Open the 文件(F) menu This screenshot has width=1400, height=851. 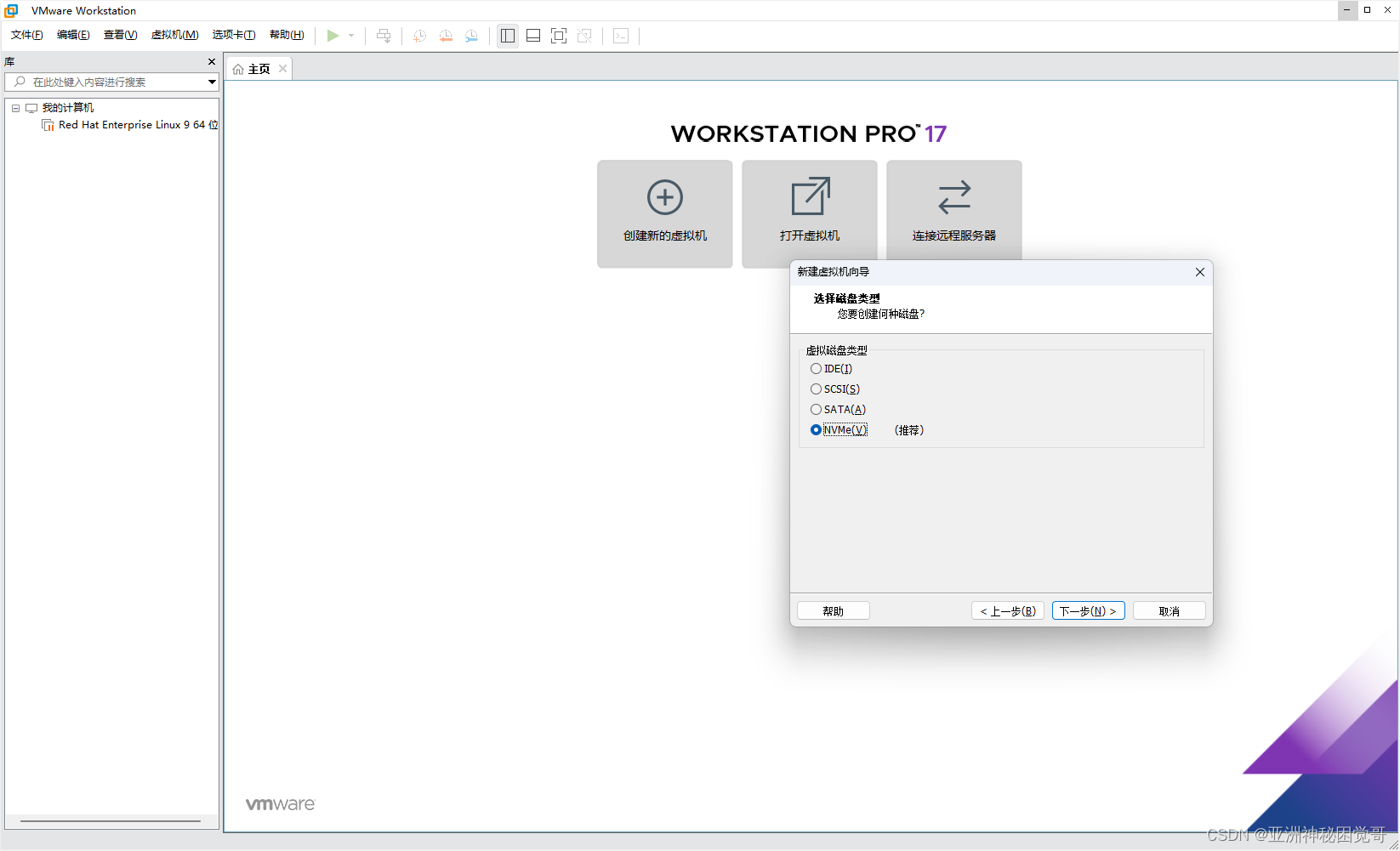26,35
